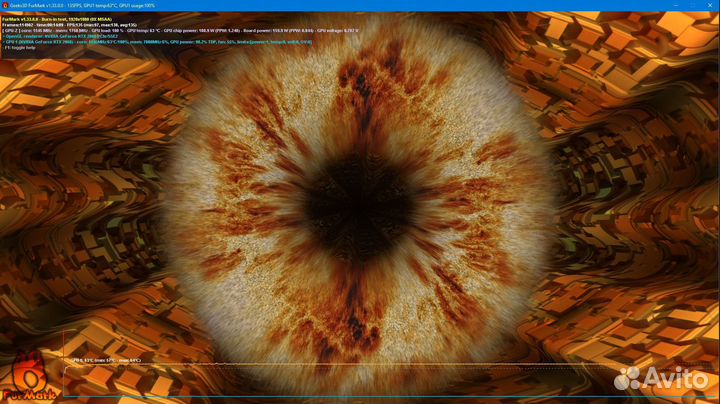
Task: Close the FurMark benchmark window
Action: 709,5
